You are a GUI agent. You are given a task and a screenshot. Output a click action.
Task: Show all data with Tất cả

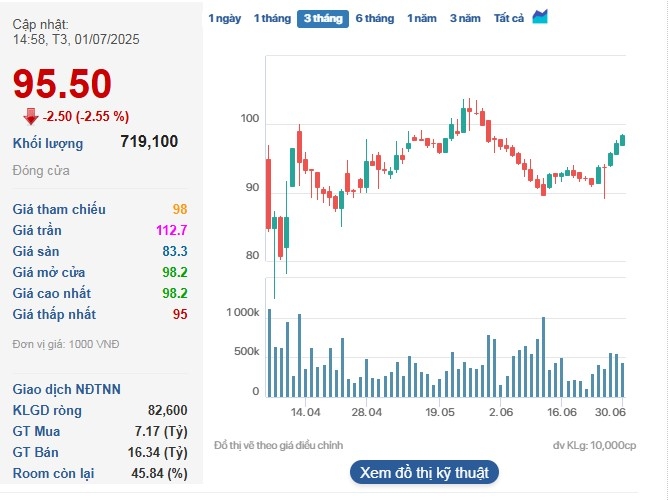pos(509,19)
